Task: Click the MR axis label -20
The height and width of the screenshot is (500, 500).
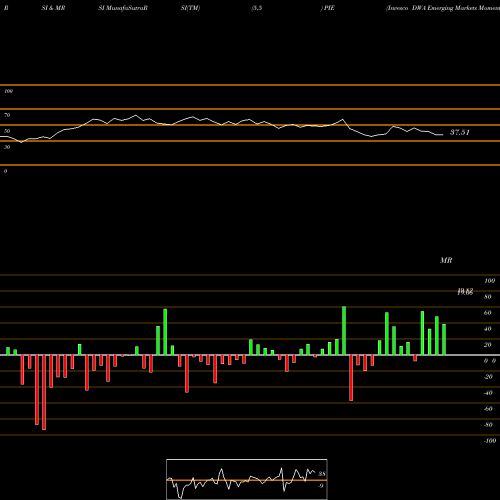Action: (x=488, y=377)
